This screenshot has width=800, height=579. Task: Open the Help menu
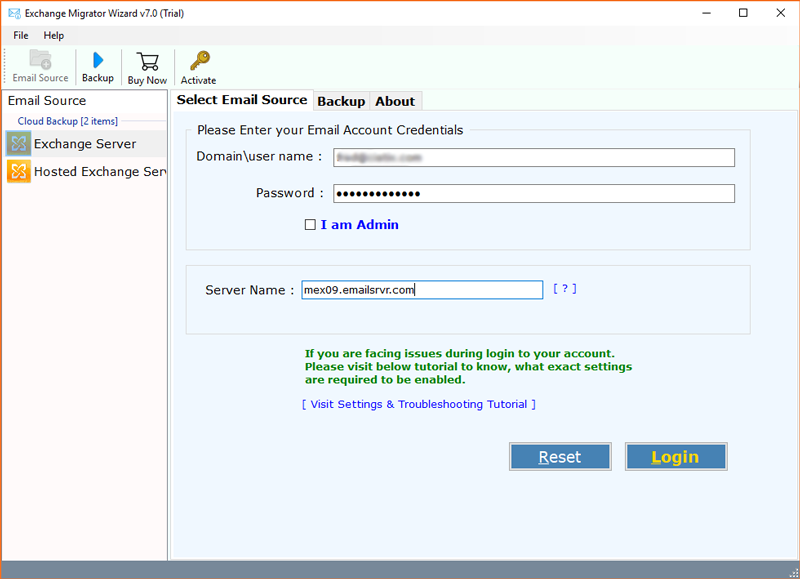pos(54,35)
